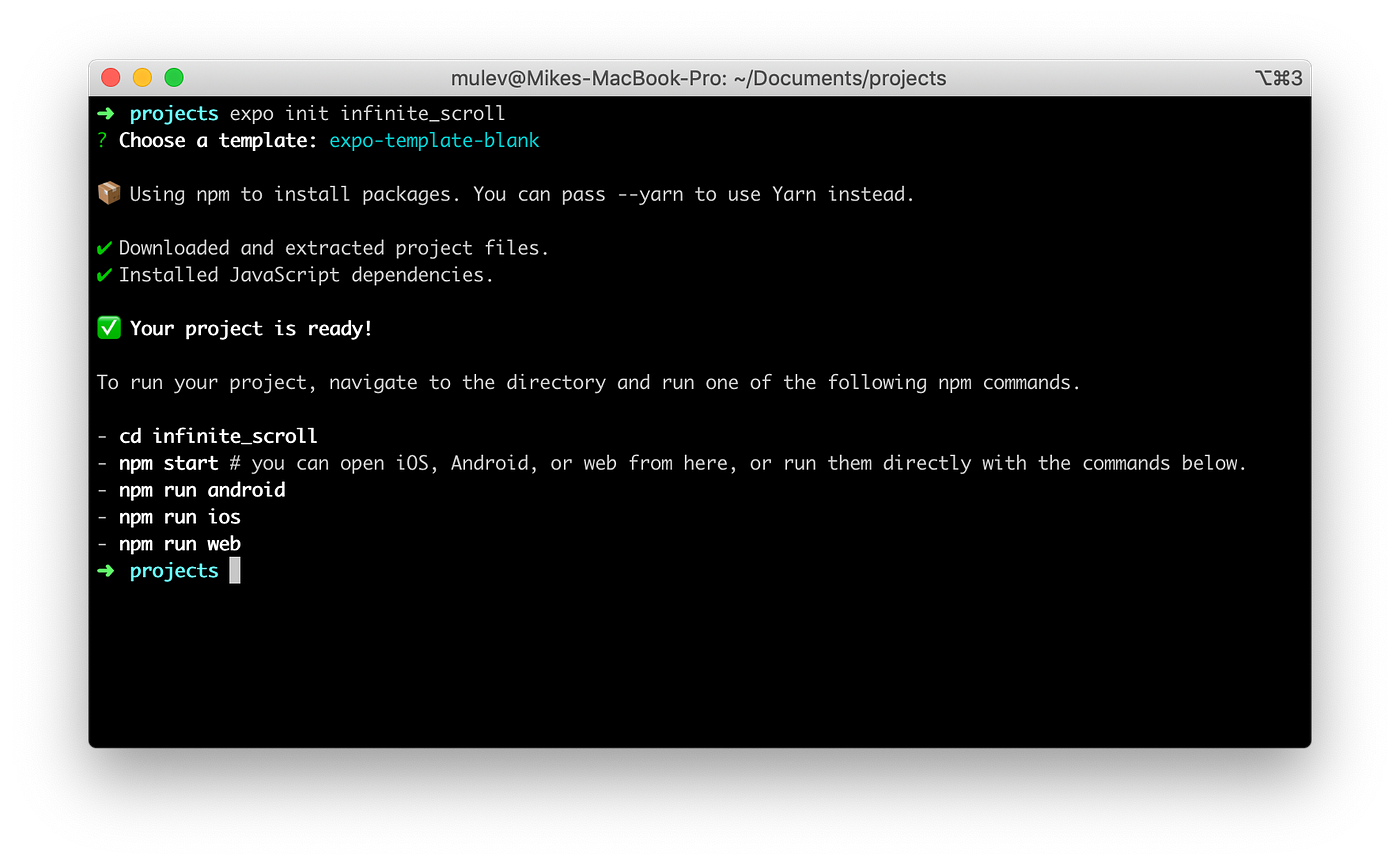Click the npm run android line
Viewport: 1400px width, 865px height.
click(x=202, y=490)
